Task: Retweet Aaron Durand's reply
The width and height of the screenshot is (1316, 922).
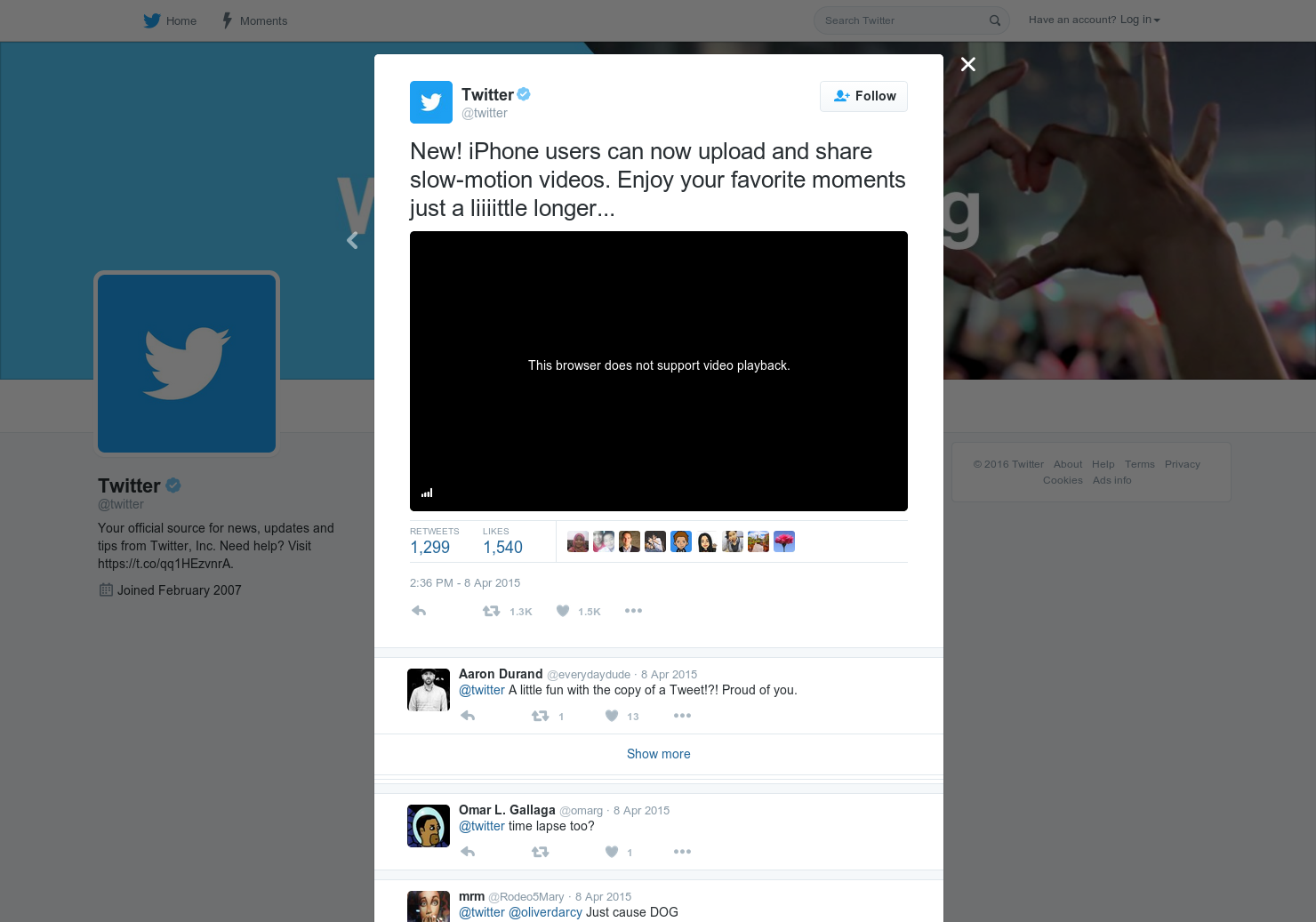Action: tap(540, 716)
